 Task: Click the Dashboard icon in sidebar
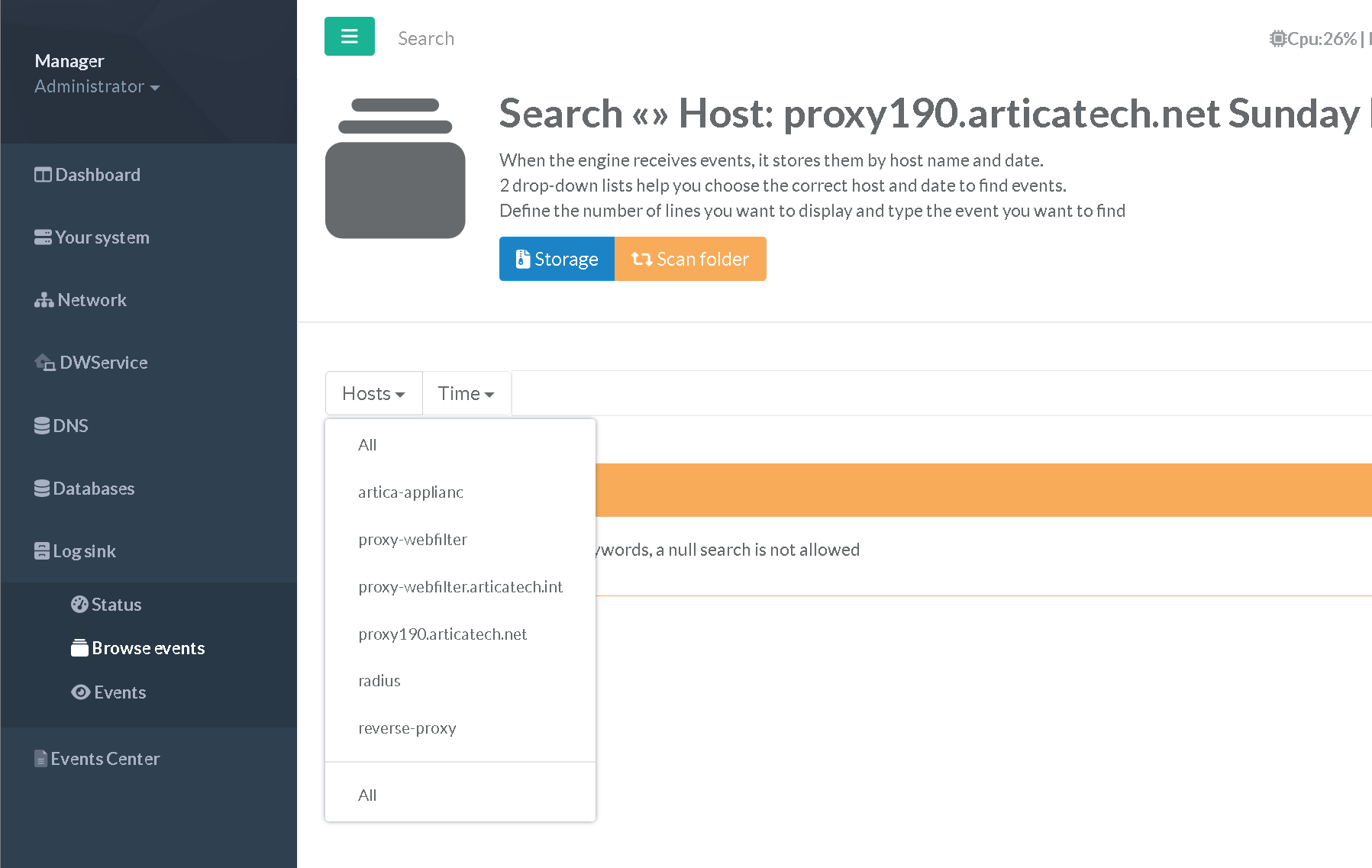pyautogui.click(x=43, y=175)
